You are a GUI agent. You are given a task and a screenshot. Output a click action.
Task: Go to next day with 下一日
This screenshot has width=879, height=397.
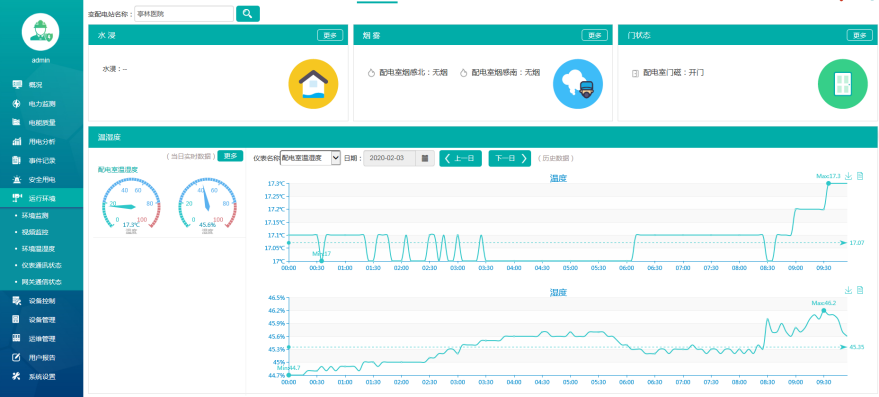click(x=510, y=158)
